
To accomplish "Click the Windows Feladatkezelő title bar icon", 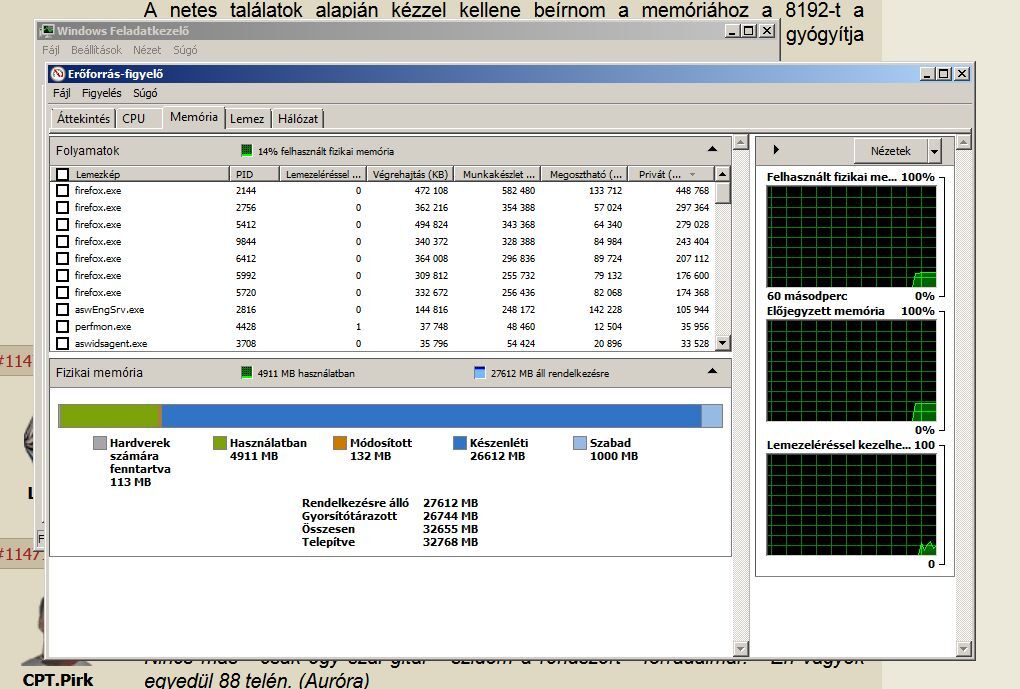I will [x=46, y=31].
